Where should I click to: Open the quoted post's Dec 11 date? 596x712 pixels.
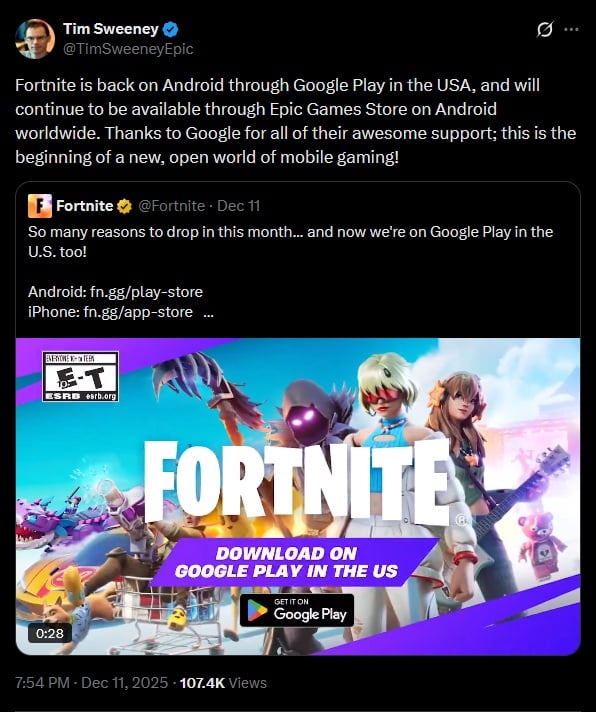coord(238,206)
